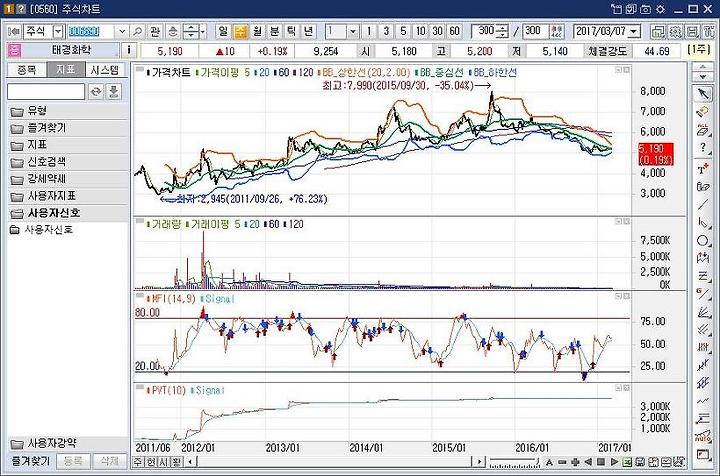Expand the 유형 folder
720x476 pixels.
67,111
